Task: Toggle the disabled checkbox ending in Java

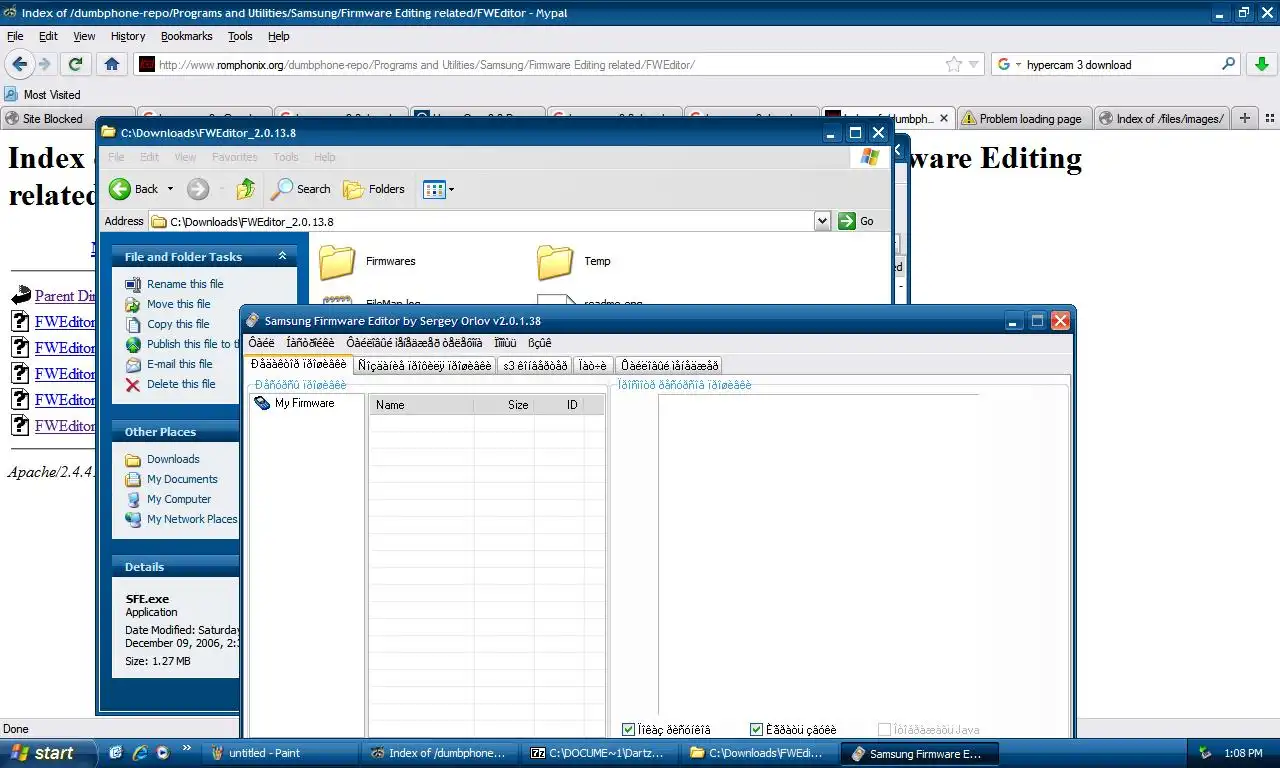Action: [x=884, y=730]
